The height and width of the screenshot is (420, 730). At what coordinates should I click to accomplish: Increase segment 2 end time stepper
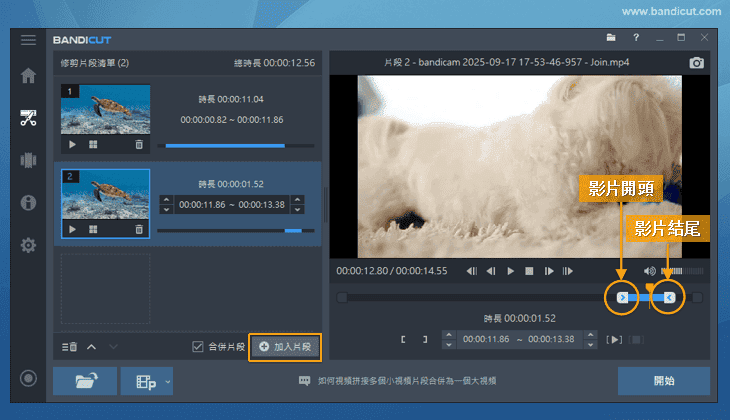[x=297, y=200]
